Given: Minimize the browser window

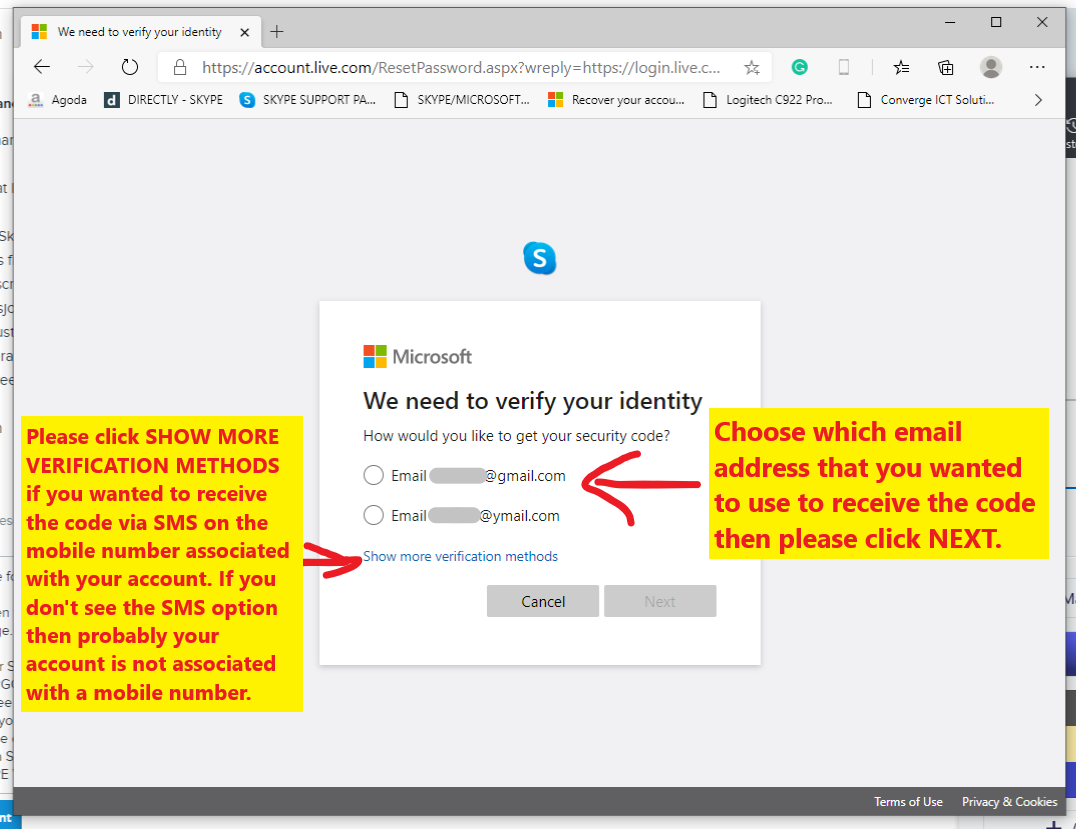Looking at the screenshot, I should 950,23.
